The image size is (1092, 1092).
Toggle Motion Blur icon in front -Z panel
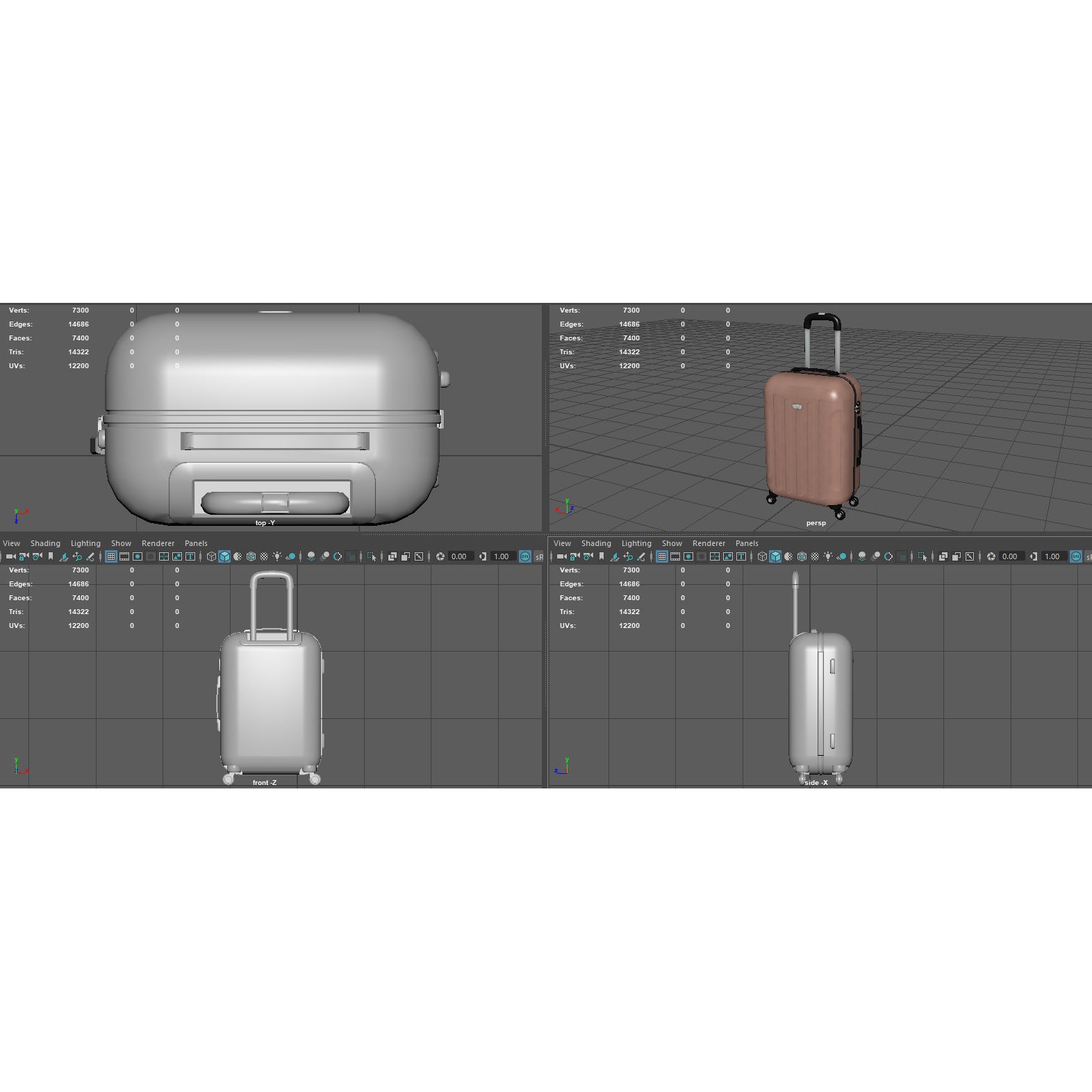[x=324, y=556]
